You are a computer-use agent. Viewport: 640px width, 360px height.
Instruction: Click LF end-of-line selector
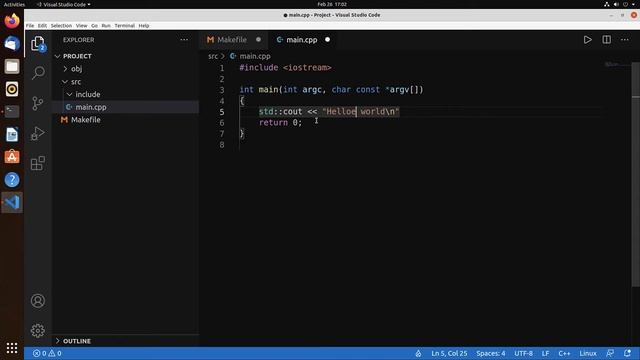coord(545,353)
